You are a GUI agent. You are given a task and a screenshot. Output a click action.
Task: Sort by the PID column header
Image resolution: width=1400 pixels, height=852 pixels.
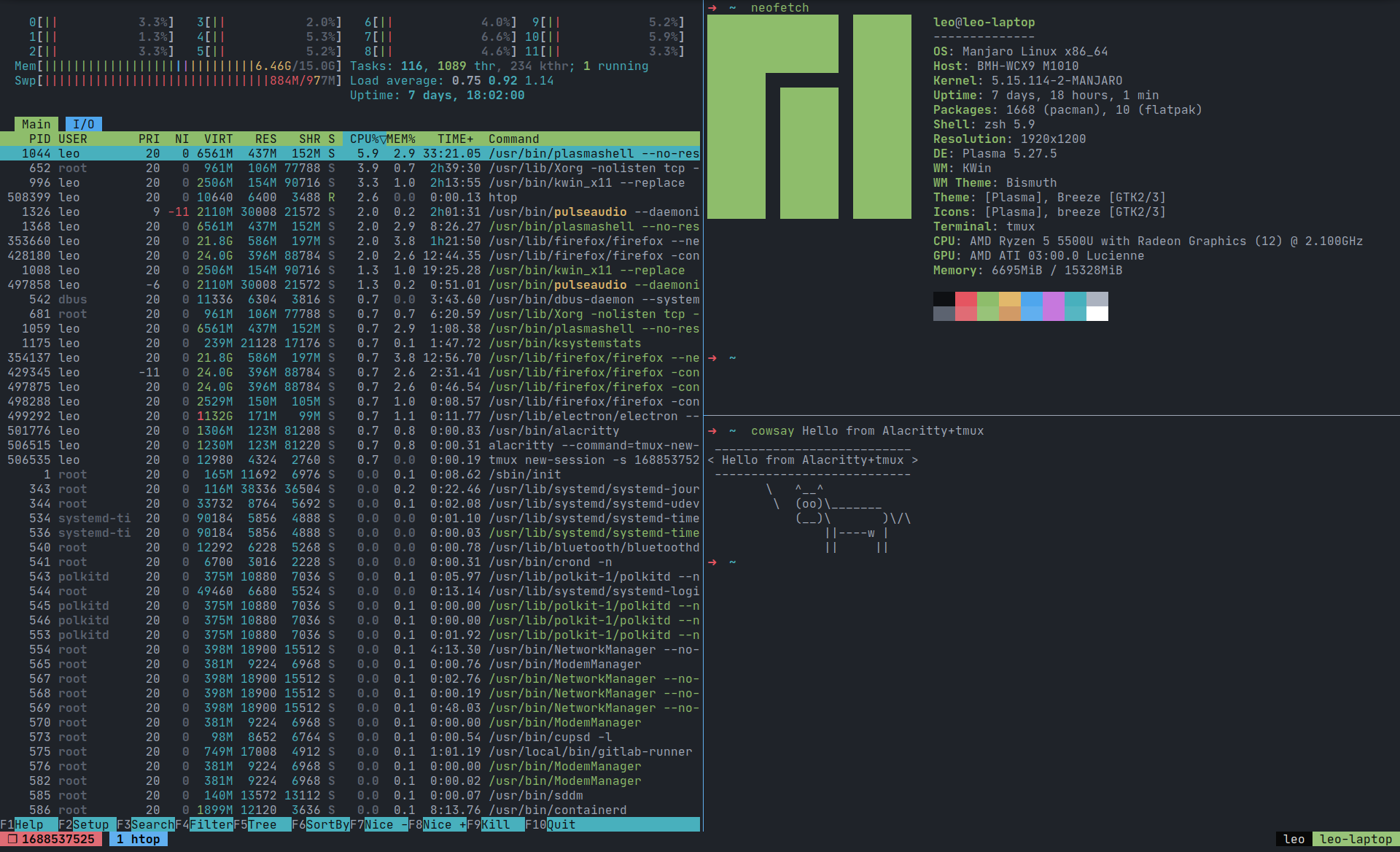point(40,139)
